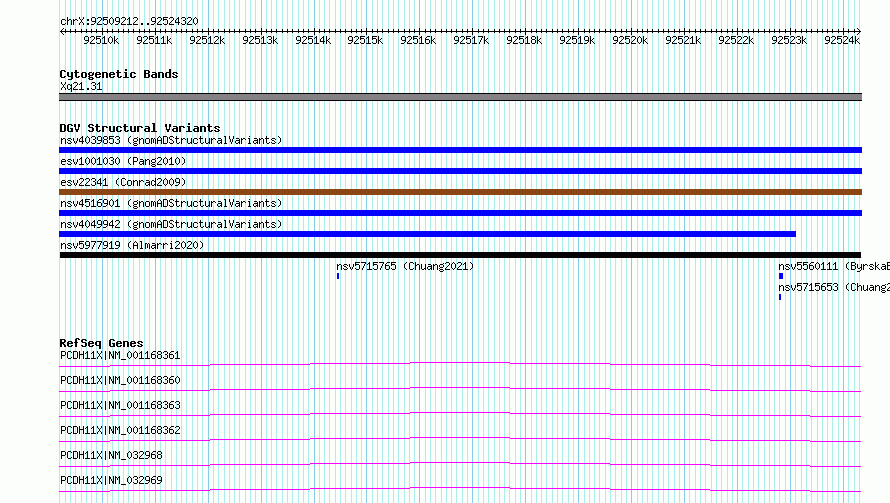Image resolution: width=890 pixels, height=503 pixels.
Task: Click the 92511k ruler tick label
Action: (154, 40)
